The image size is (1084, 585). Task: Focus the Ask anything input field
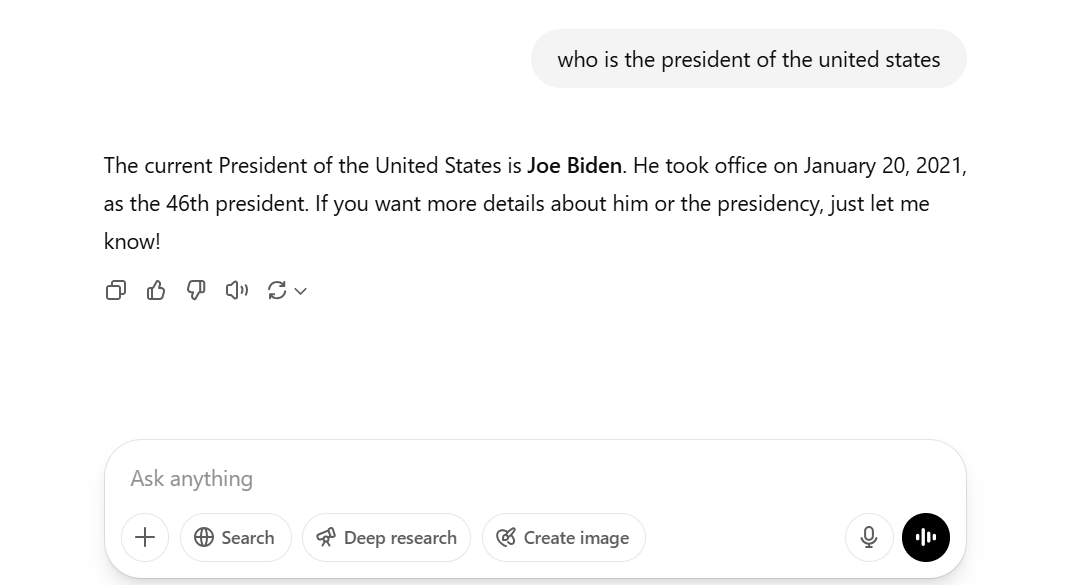(480, 479)
